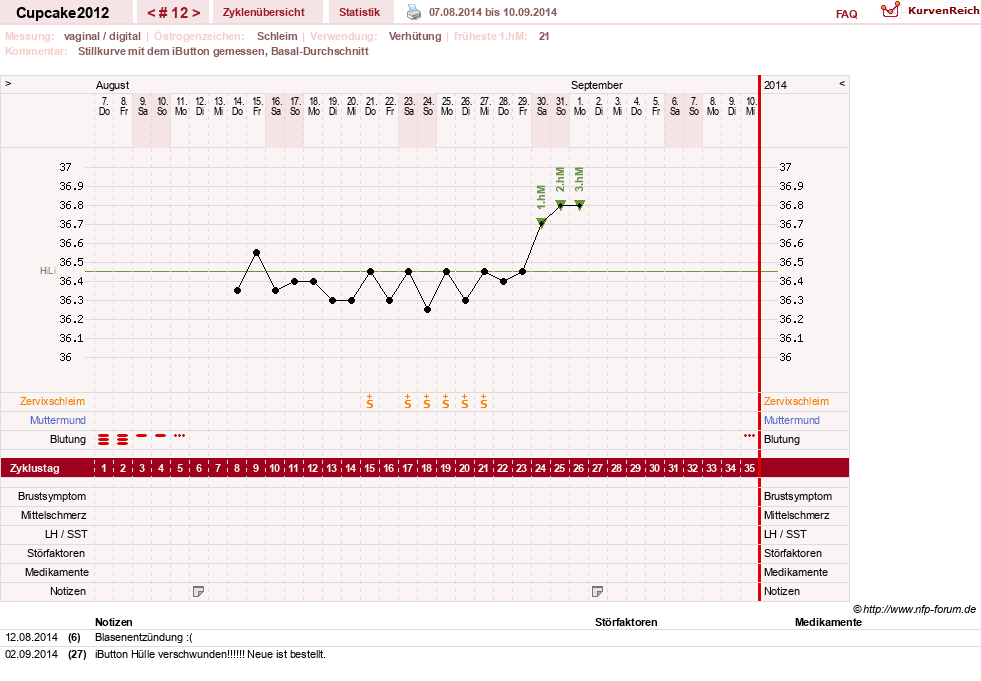Click the note iButton Hülle verschwunden
Viewport: 981px width, 681px height.
pos(210,654)
